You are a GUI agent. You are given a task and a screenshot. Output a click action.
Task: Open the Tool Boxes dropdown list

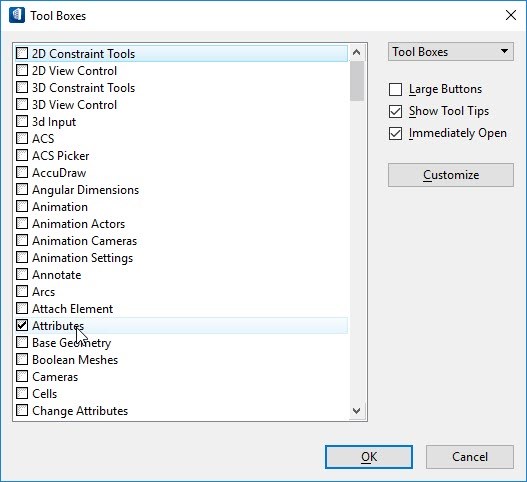click(451, 52)
